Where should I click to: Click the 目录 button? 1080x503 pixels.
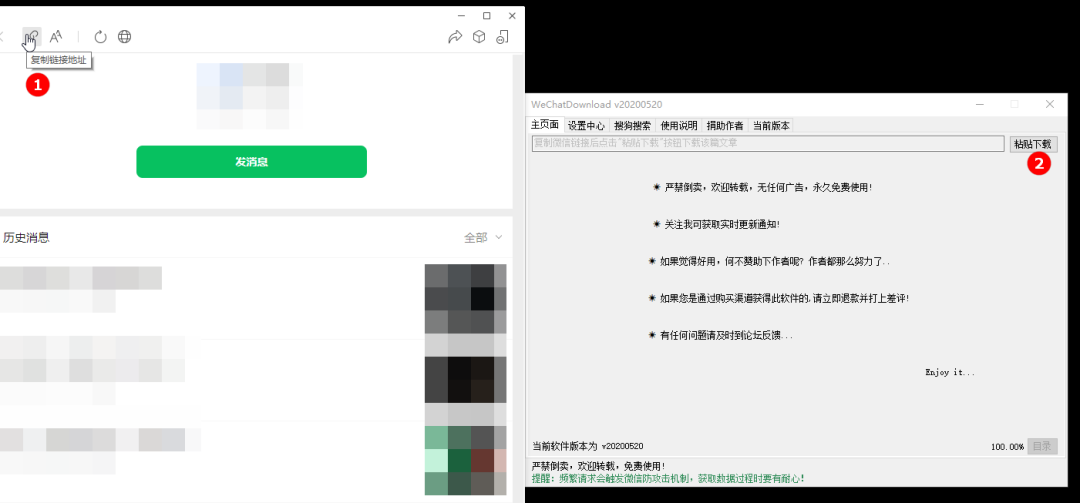pyautogui.click(x=1042, y=446)
